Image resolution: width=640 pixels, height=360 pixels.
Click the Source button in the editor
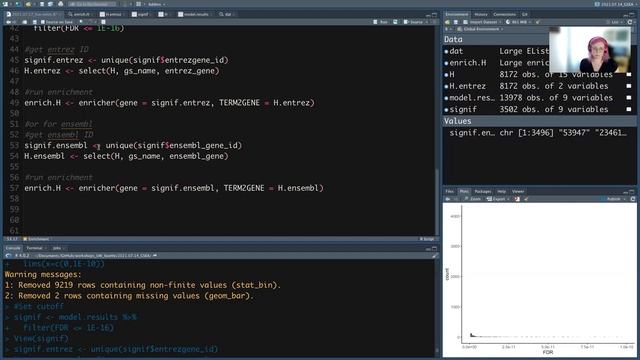click(414, 22)
